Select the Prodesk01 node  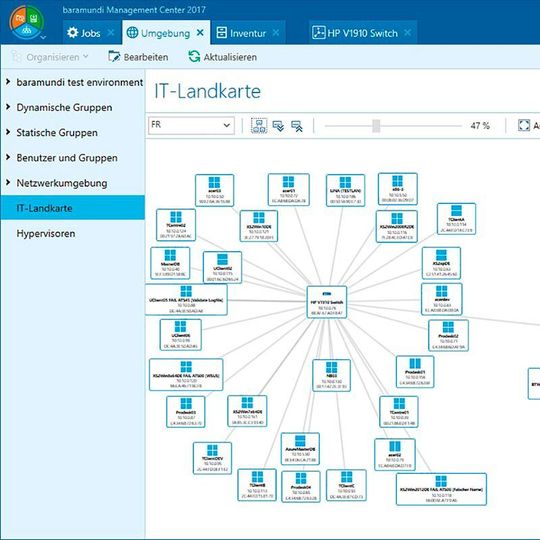[x=415, y=372]
